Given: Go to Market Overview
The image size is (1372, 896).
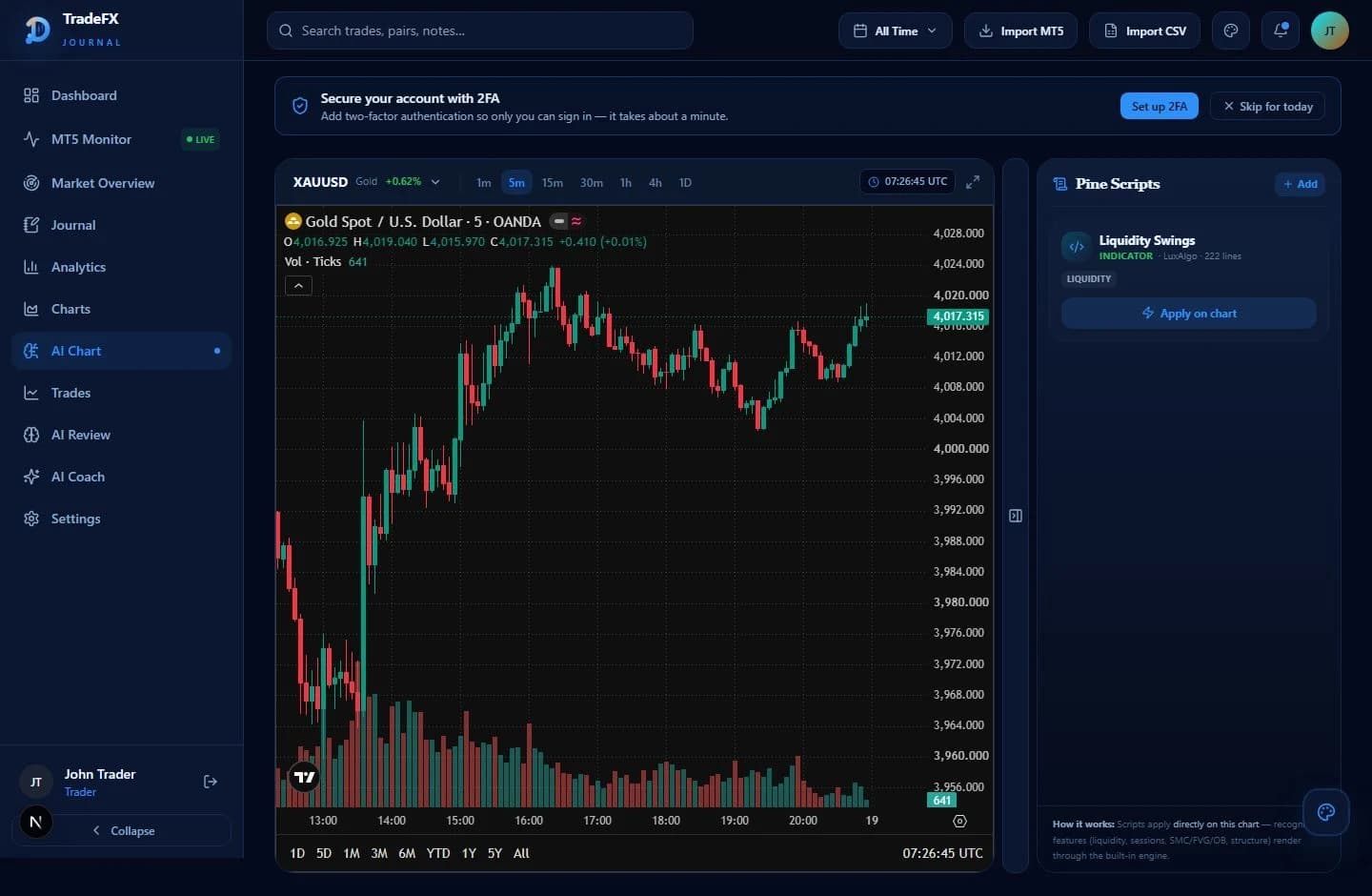Looking at the screenshot, I should pyautogui.click(x=121, y=183).
